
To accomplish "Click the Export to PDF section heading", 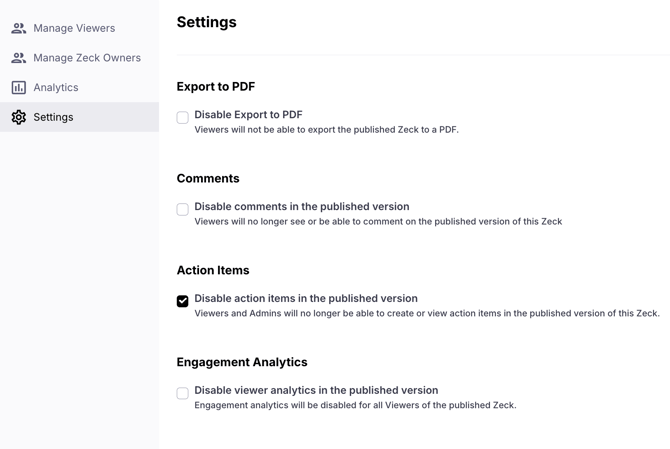I will click(x=216, y=87).
